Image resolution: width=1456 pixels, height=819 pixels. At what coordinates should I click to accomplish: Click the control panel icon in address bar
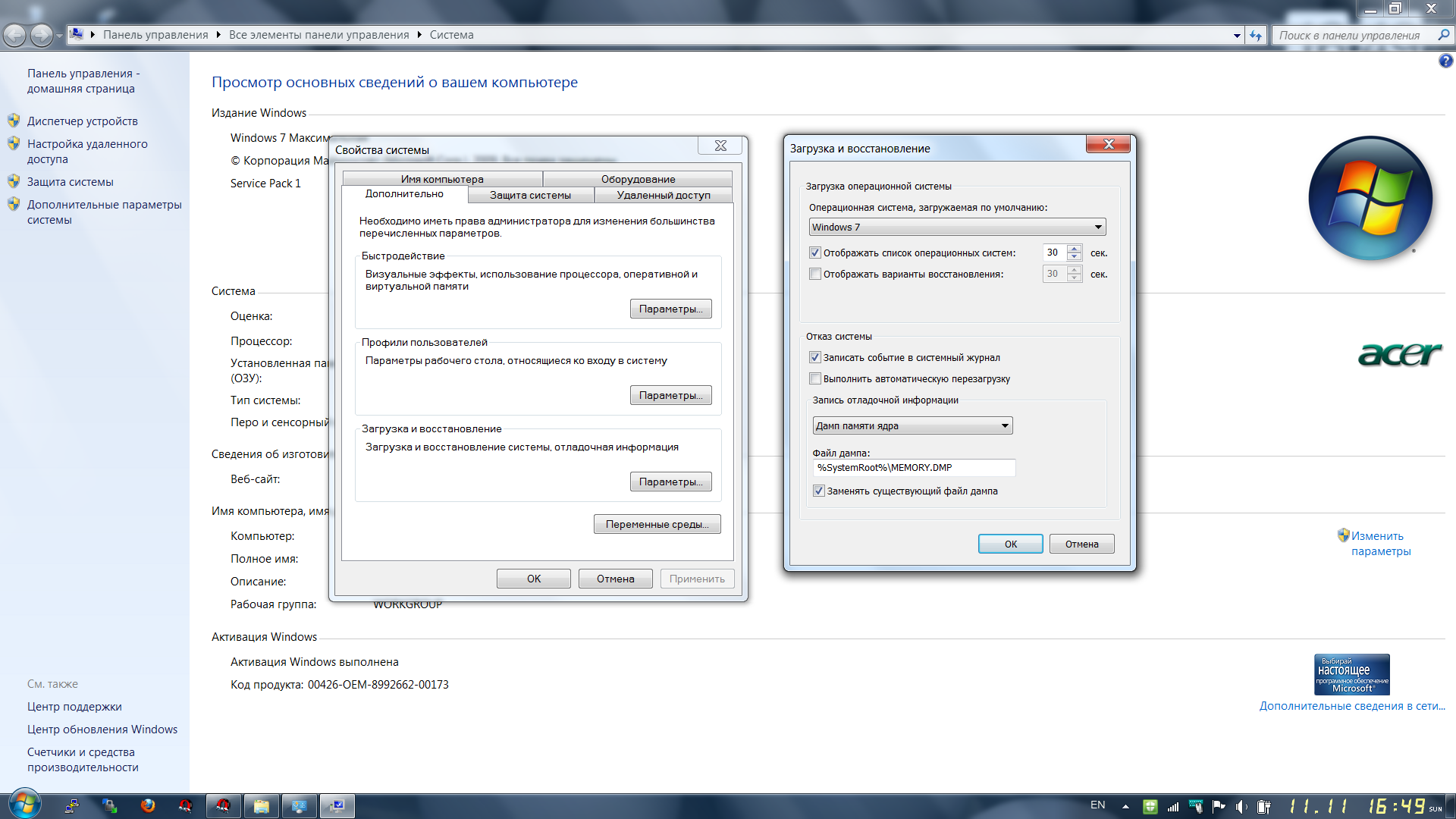pyautogui.click(x=77, y=34)
